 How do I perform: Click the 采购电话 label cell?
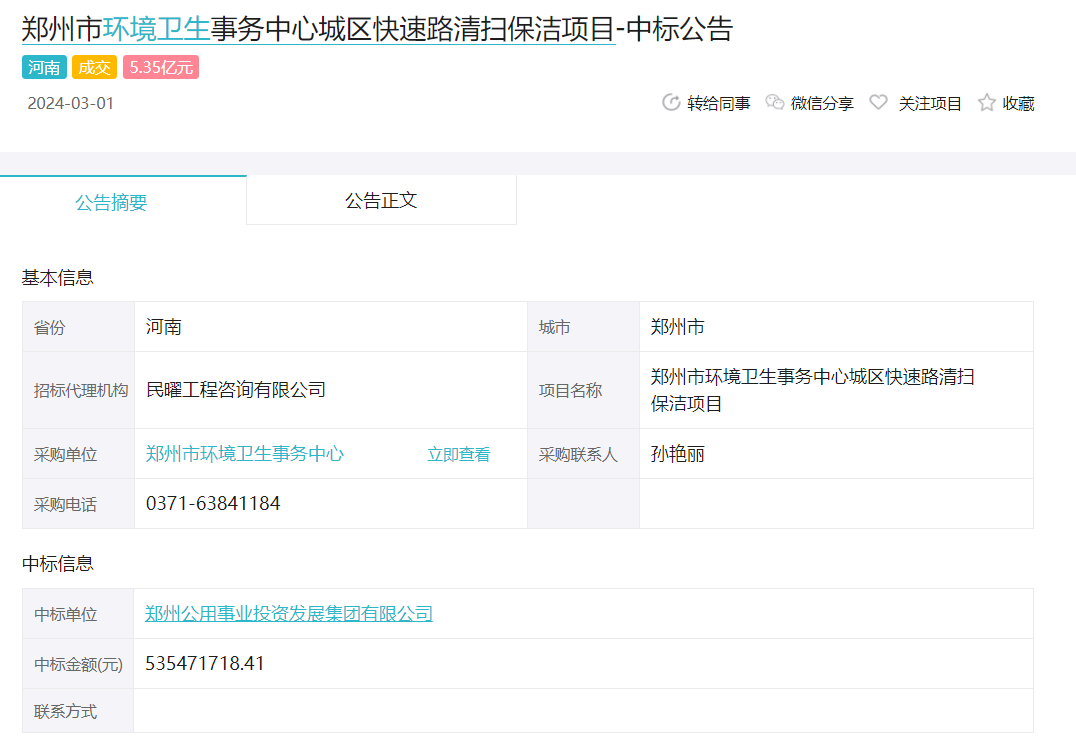tap(79, 504)
